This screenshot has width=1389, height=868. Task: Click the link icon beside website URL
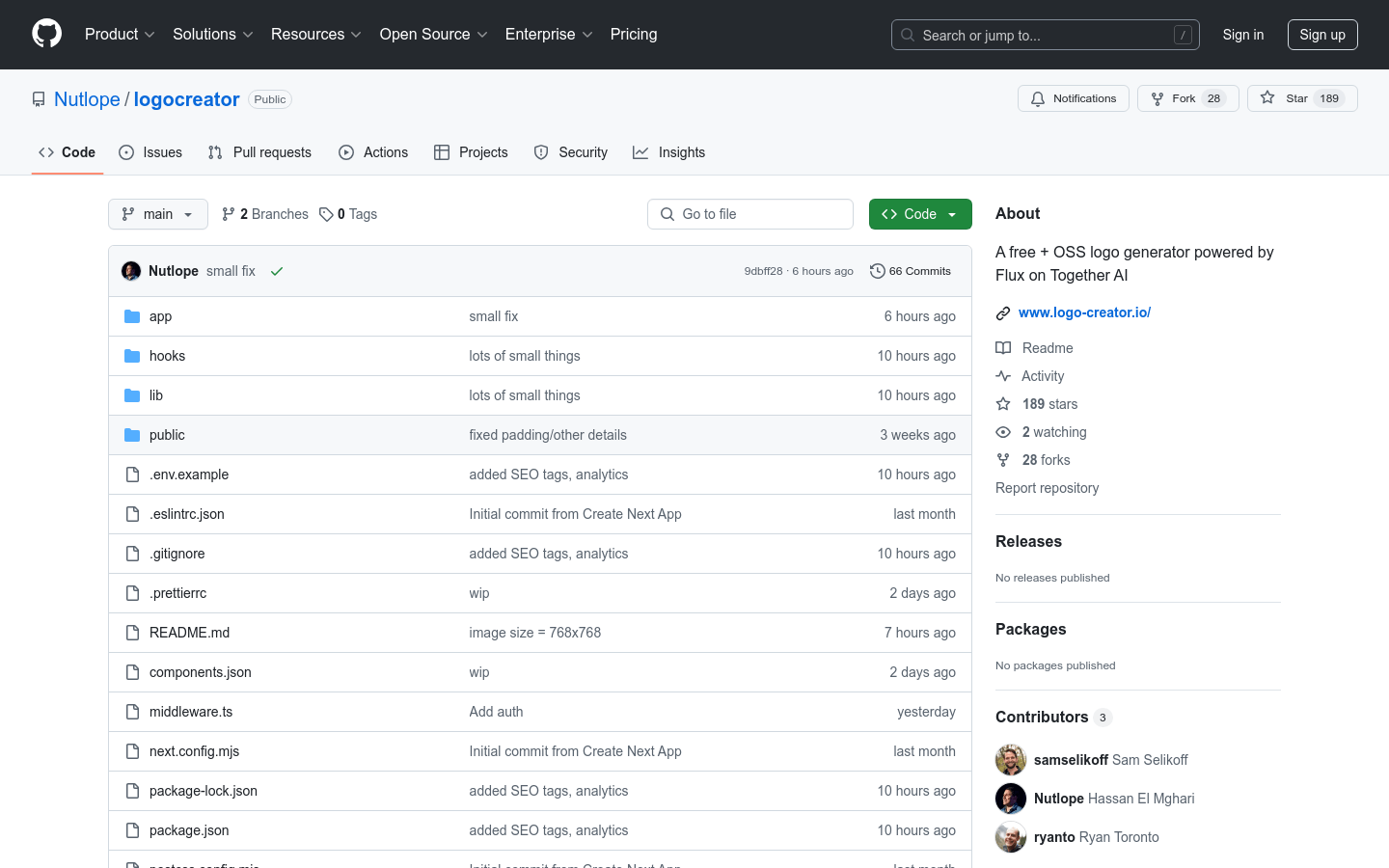(1003, 312)
